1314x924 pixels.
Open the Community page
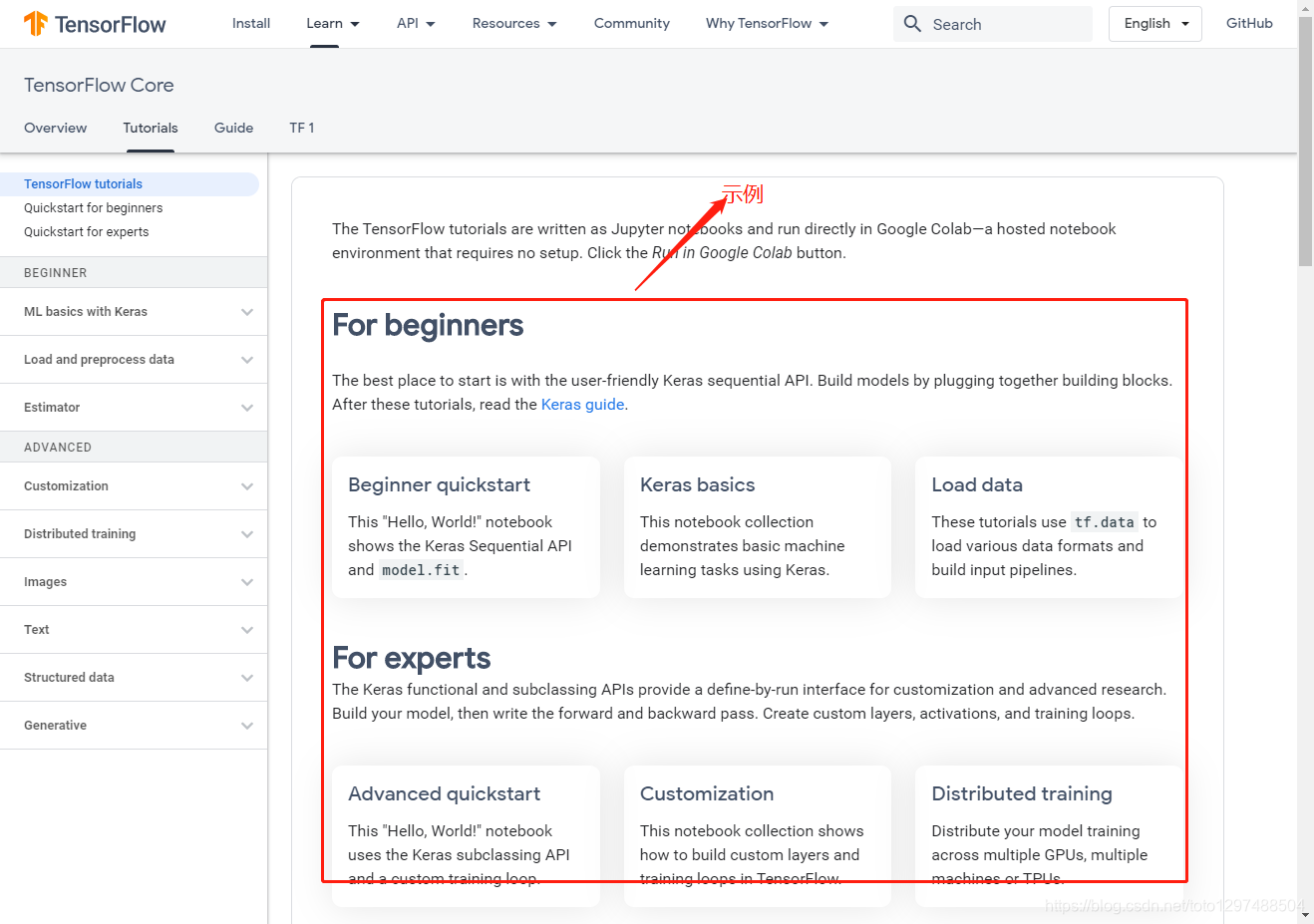tap(632, 23)
